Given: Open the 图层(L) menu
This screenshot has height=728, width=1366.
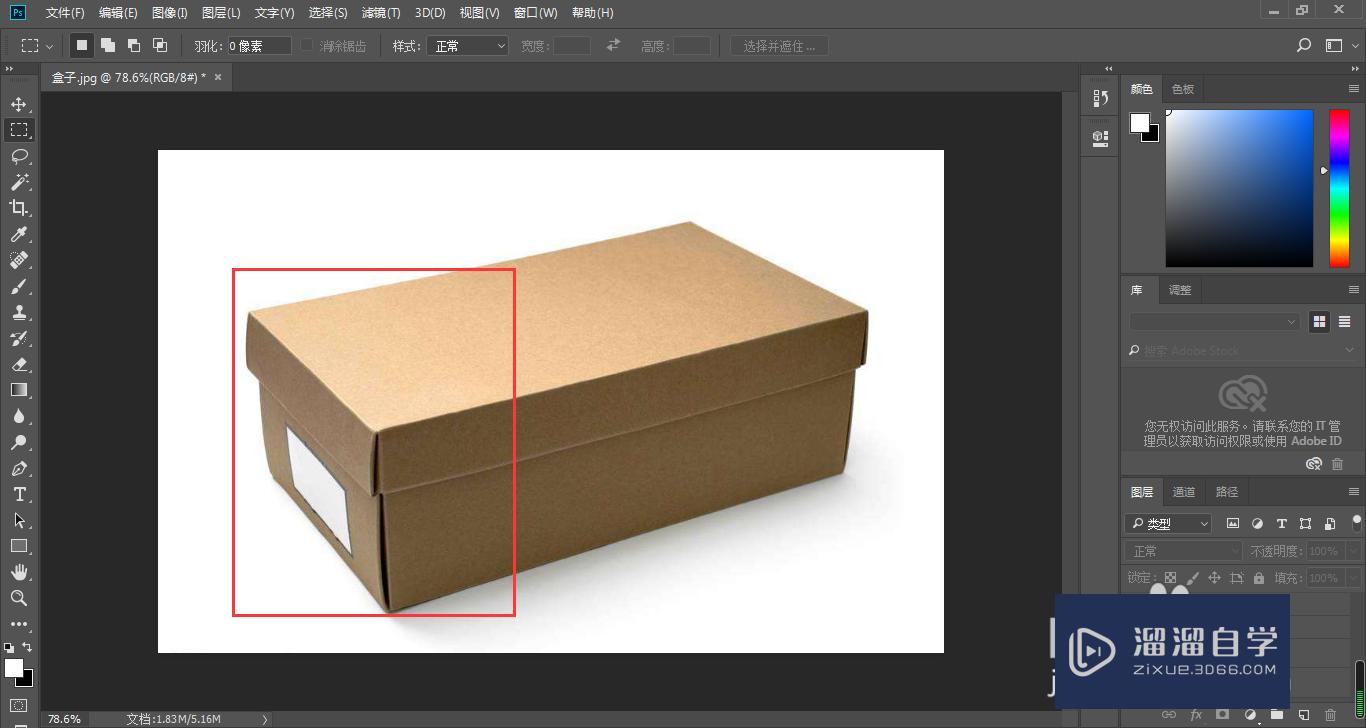Looking at the screenshot, I should click(221, 13).
